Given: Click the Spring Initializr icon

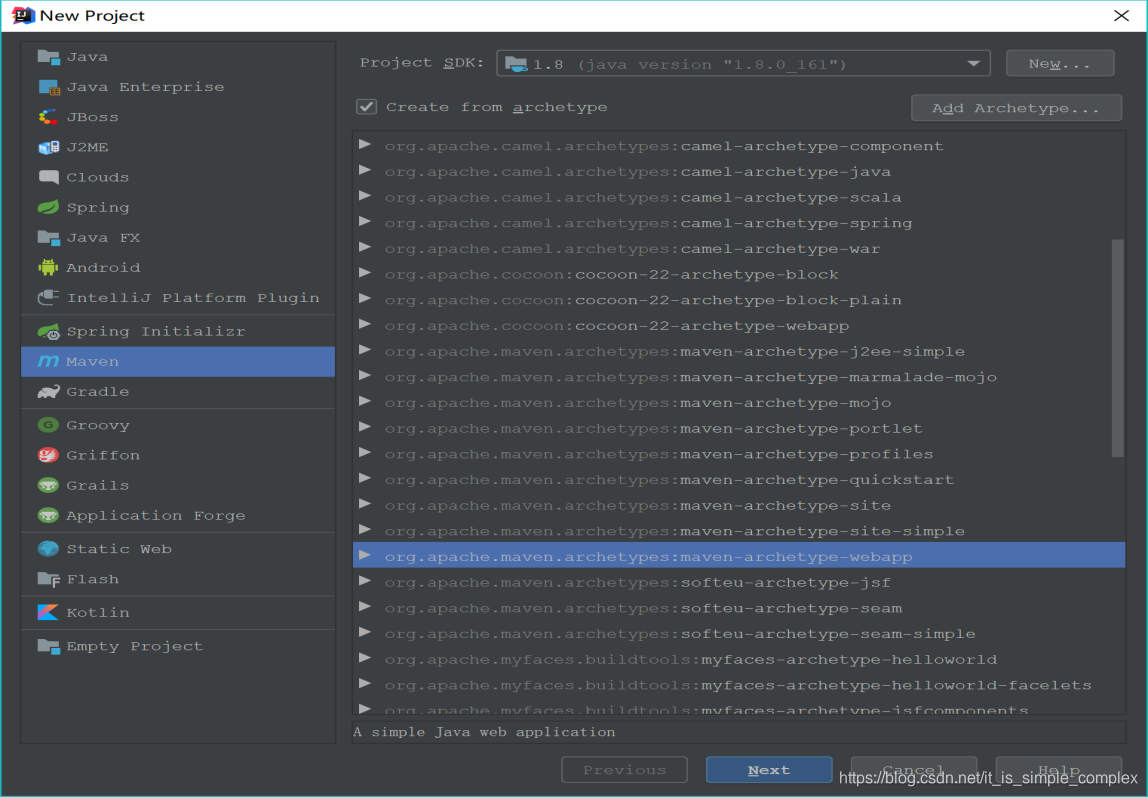Looking at the screenshot, I should [48, 332].
